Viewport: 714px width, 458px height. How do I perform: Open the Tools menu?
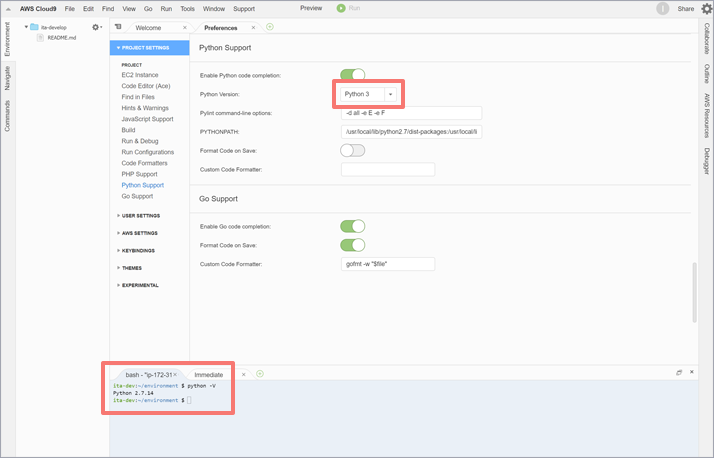187,9
